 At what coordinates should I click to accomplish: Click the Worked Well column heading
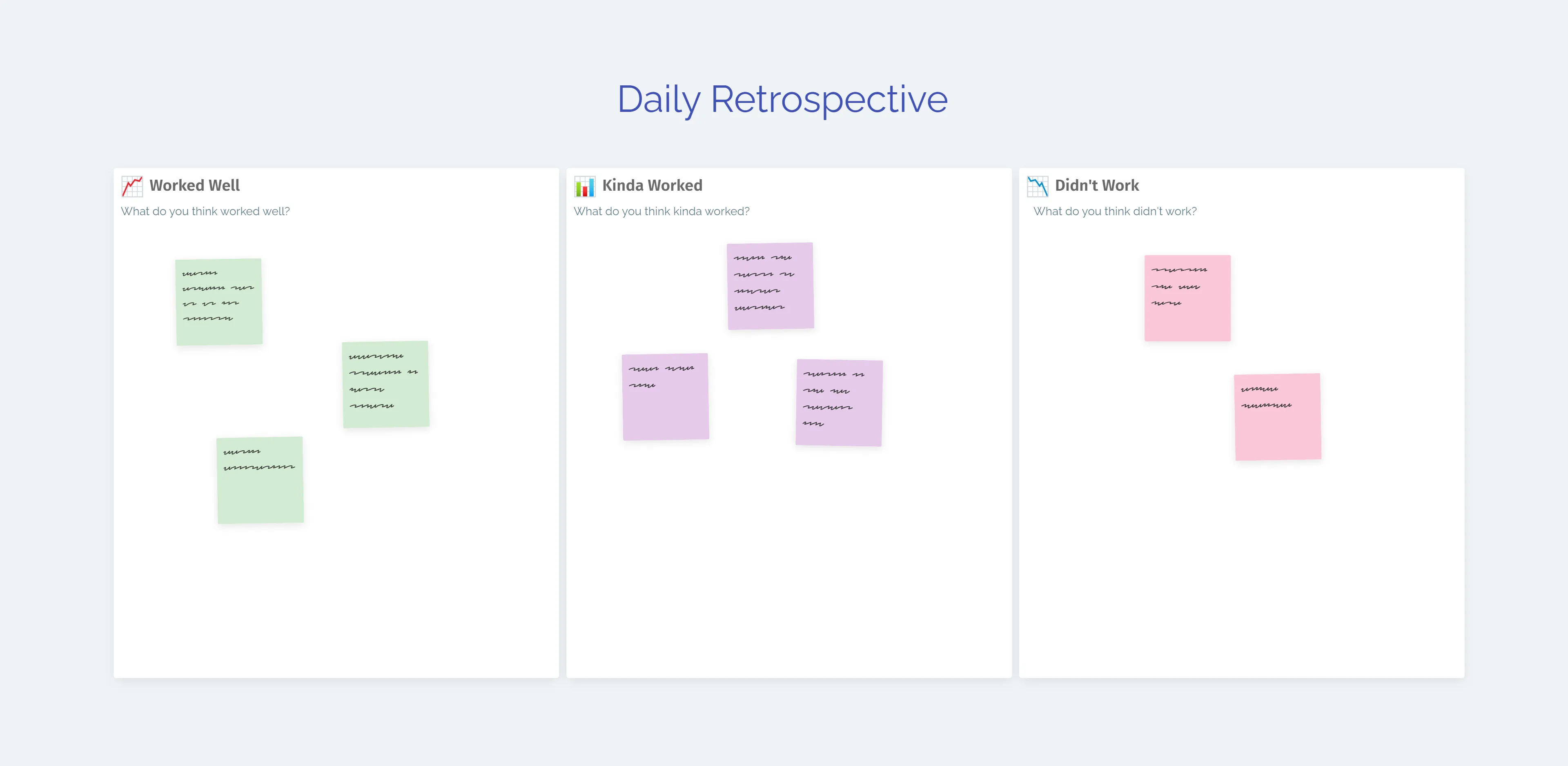tap(194, 185)
